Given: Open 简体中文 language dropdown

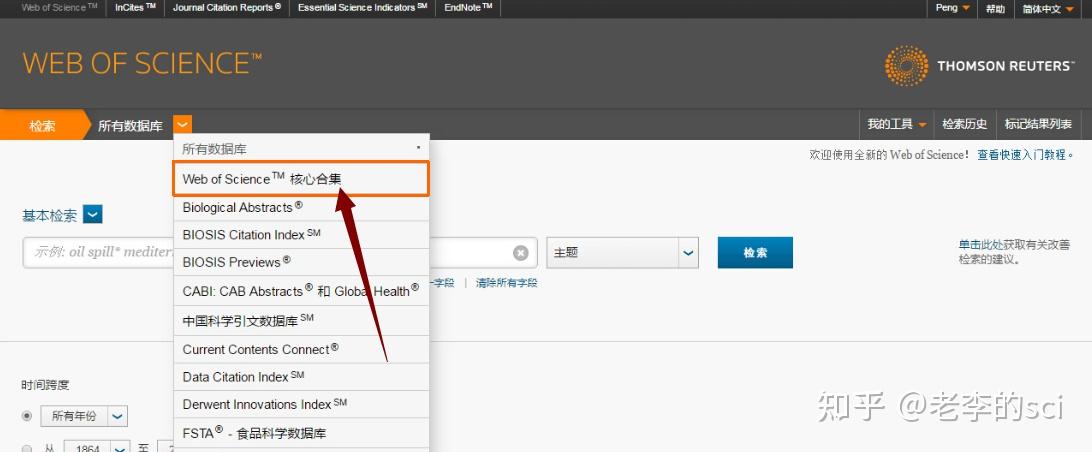Looking at the screenshot, I should tap(1048, 9).
